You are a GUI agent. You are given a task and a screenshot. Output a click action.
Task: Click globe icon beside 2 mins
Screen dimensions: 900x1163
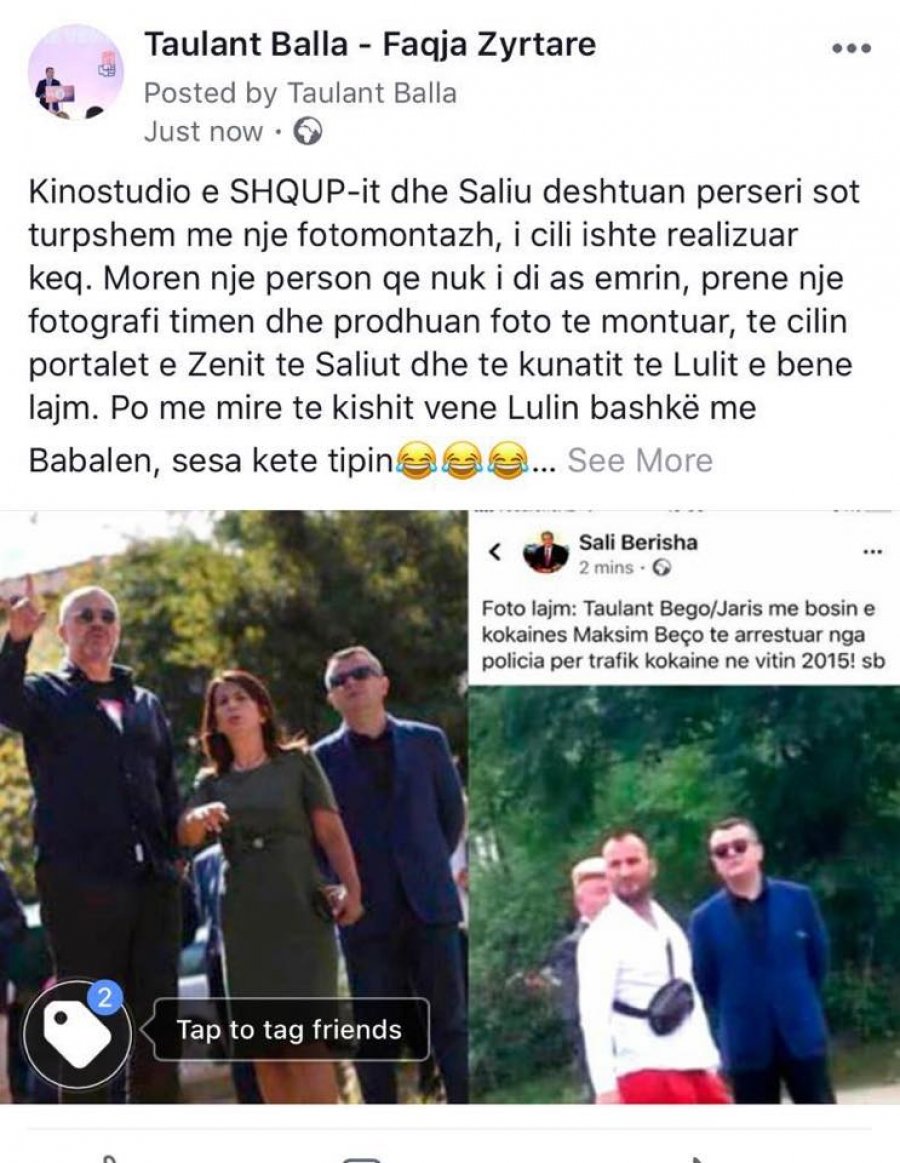tap(663, 568)
